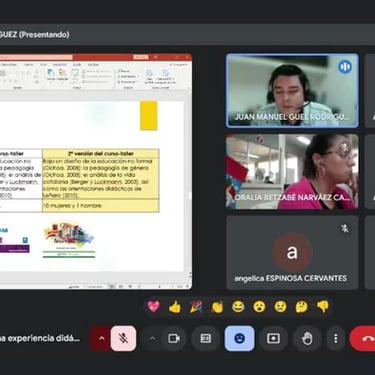Click the present screen button
The width and height of the screenshot is (375, 375).
273,338
